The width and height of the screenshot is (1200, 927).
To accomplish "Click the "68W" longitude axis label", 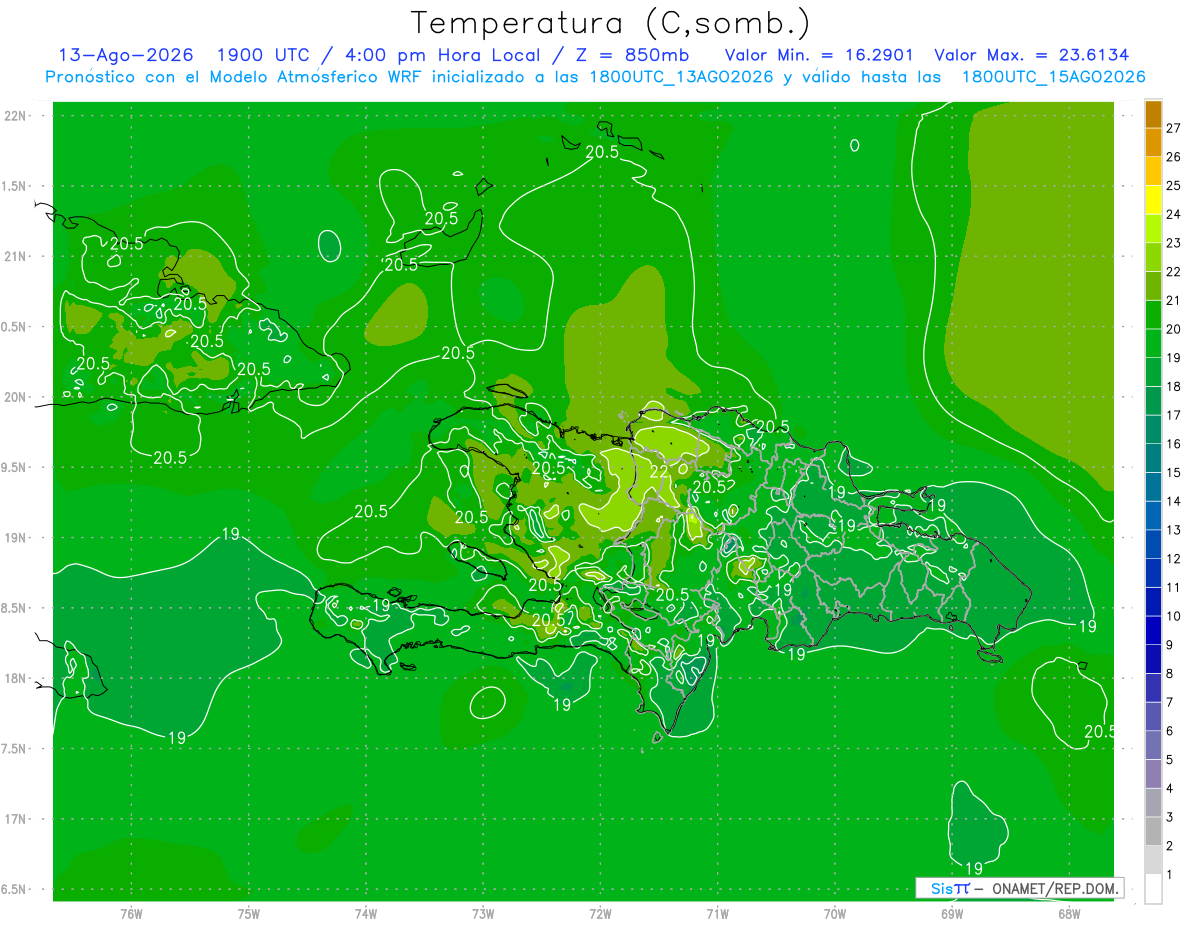I will pyautogui.click(x=1068, y=913).
